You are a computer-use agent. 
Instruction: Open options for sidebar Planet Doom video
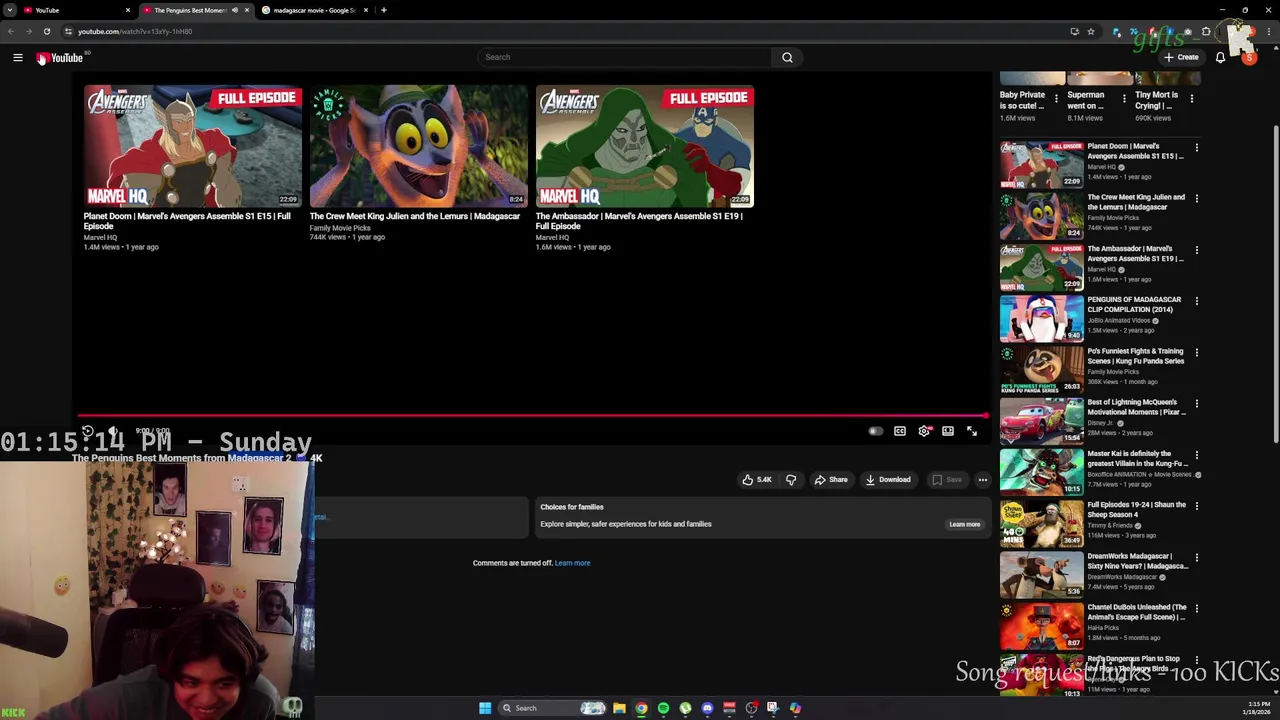click(x=1196, y=147)
